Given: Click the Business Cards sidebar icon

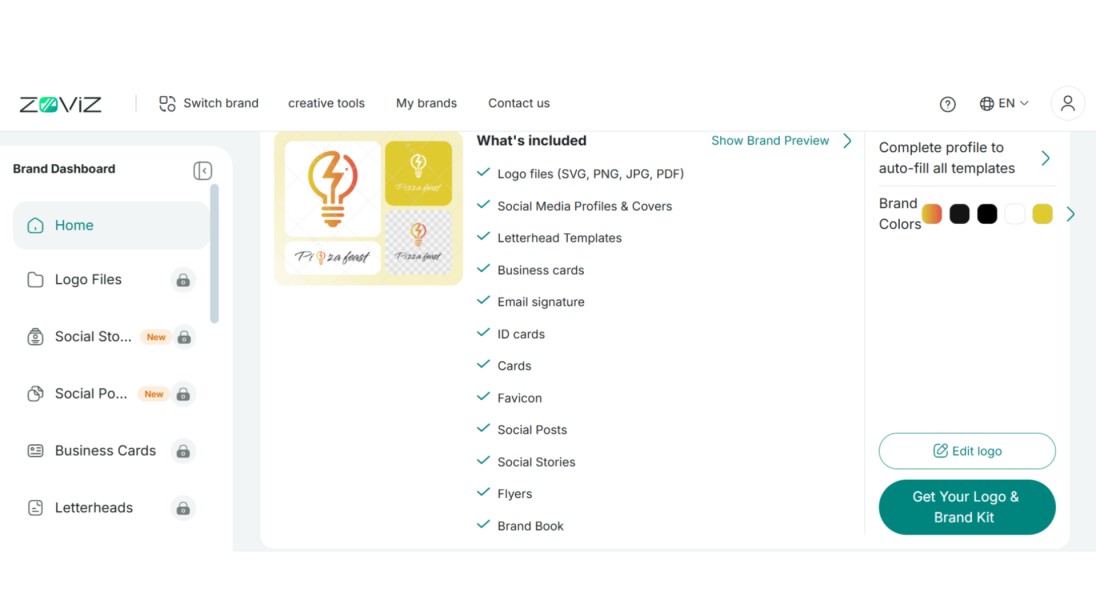Looking at the screenshot, I should [35, 451].
